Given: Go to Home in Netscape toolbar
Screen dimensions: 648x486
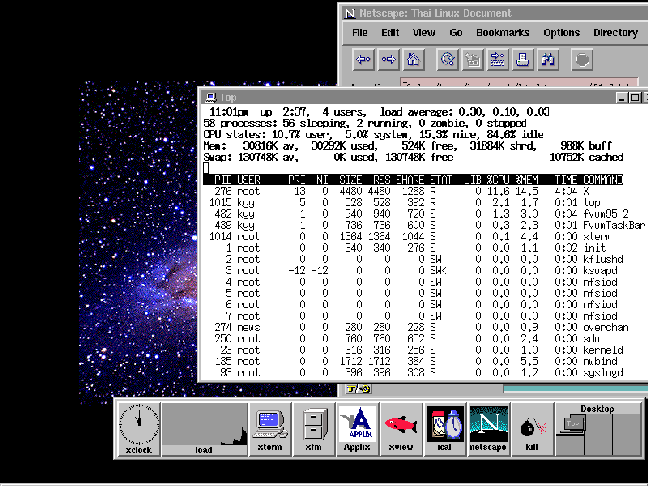Looking at the screenshot, I should tap(413, 60).
